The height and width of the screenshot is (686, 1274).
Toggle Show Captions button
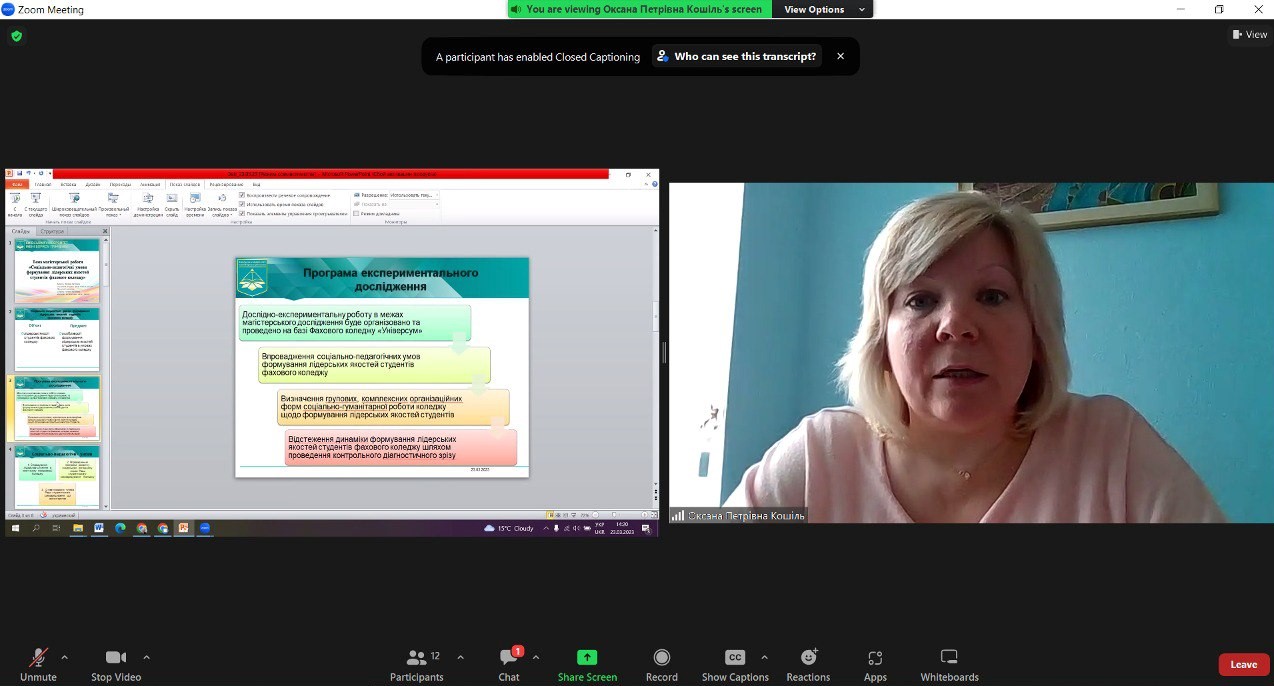pos(735,658)
